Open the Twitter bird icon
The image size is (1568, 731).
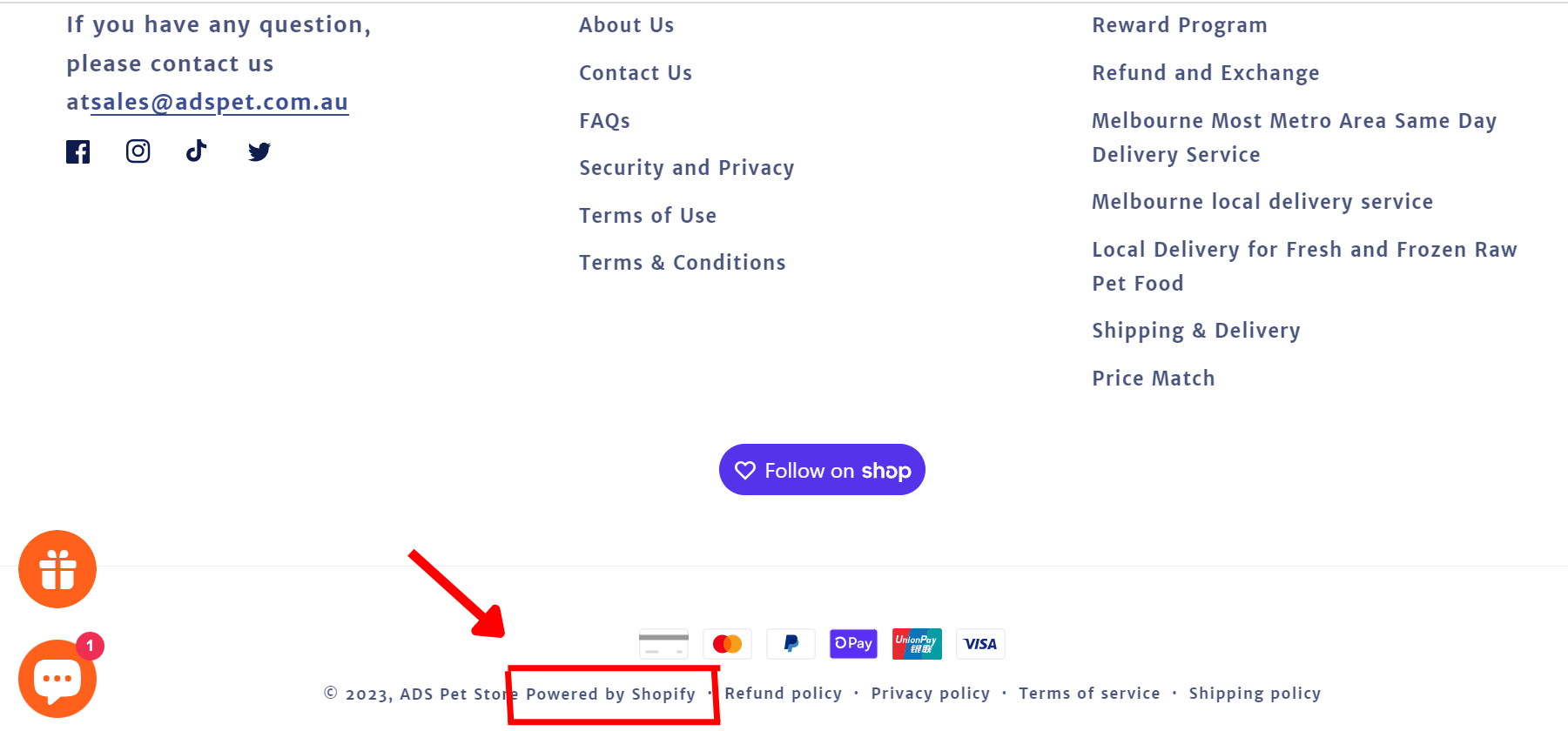tap(259, 151)
